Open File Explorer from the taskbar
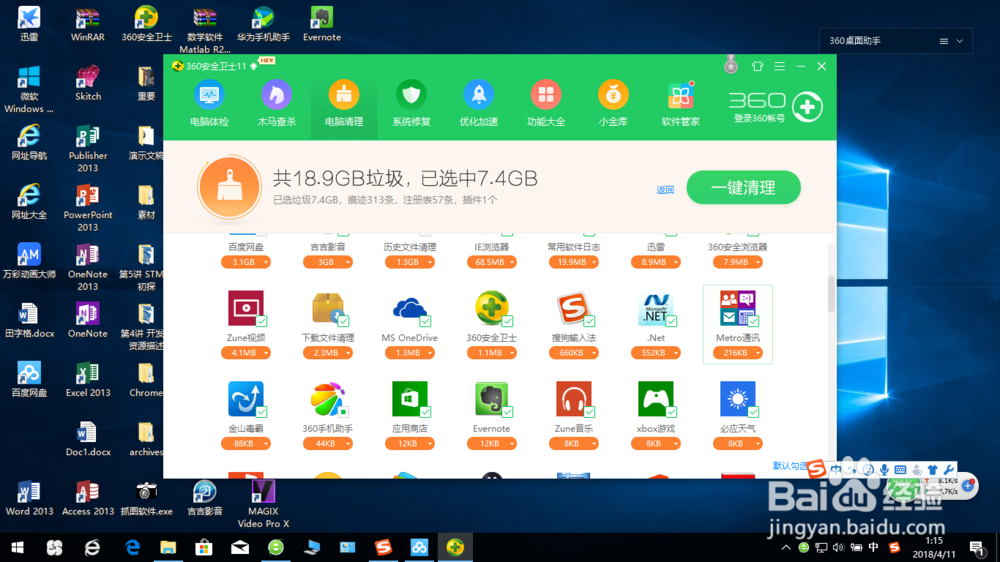This screenshot has width=1000, height=562. (168, 547)
